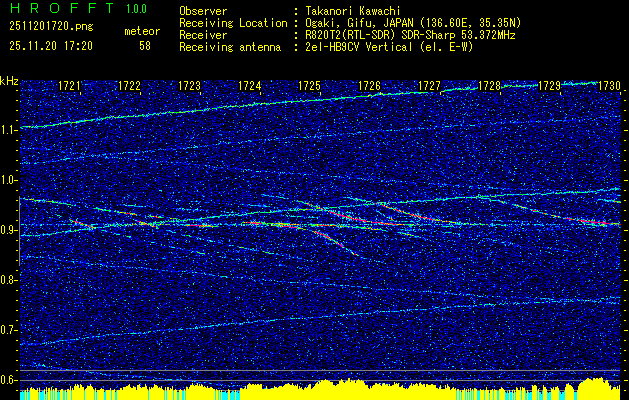Click the 1730 time marker

point(609,86)
